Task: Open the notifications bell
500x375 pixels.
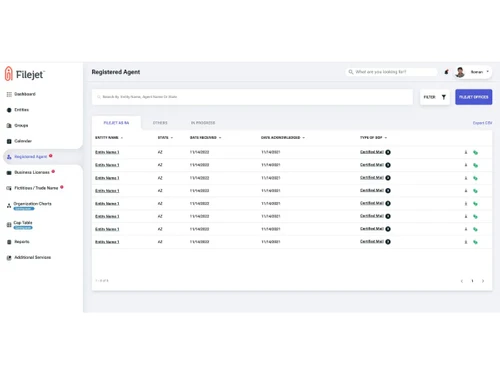Action: pyautogui.click(x=446, y=72)
